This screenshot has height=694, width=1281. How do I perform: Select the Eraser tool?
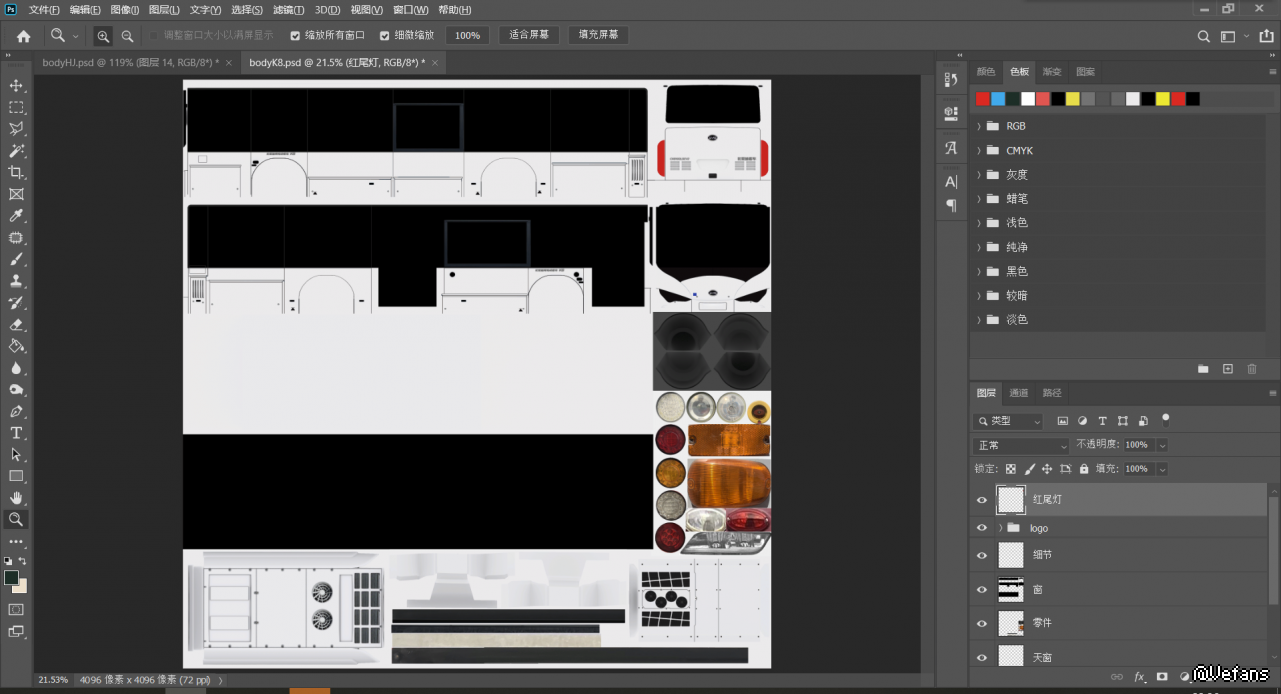[x=16, y=324]
